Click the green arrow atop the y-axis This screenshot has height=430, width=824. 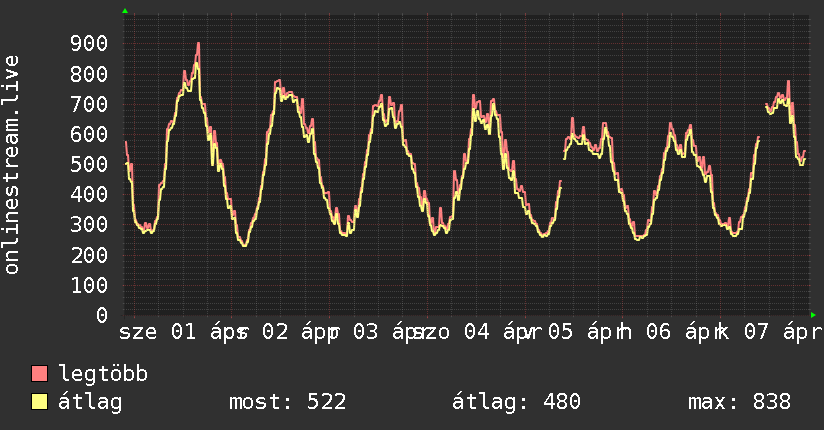[125, 11]
